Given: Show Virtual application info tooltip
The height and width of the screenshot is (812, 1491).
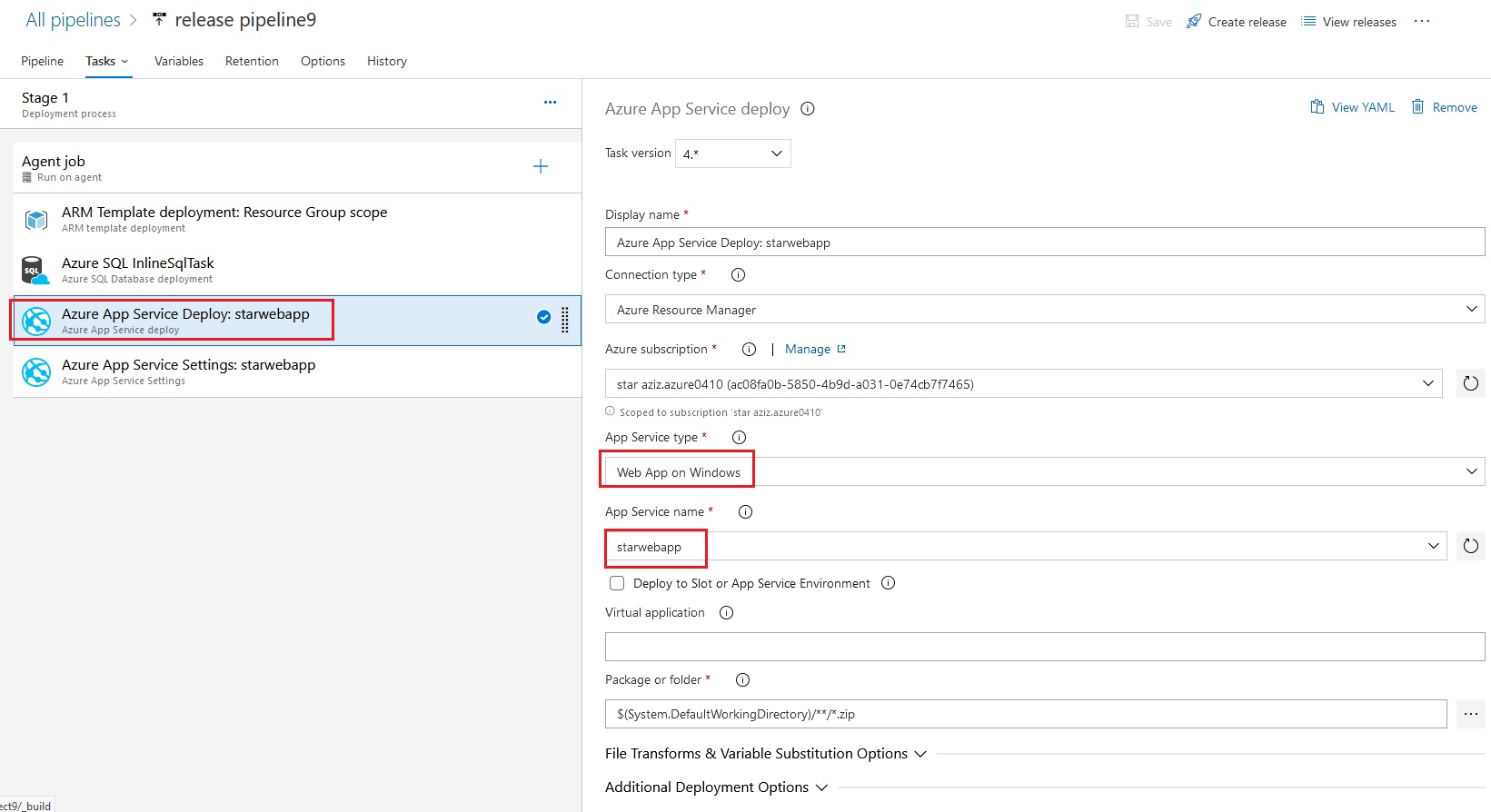Looking at the screenshot, I should (x=727, y=612).
